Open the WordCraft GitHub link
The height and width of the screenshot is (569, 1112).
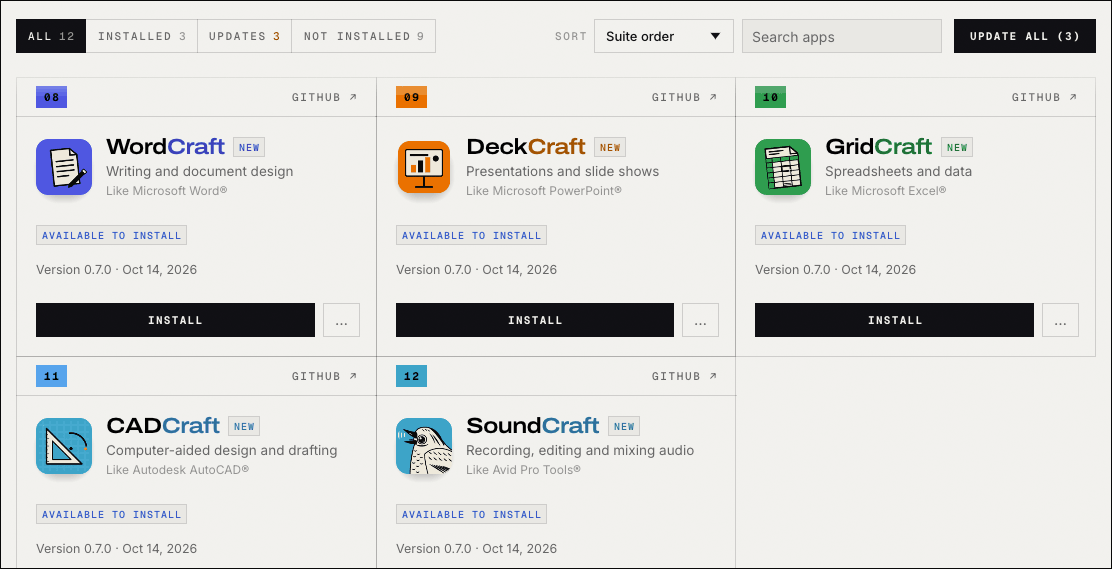pos(325,97)
